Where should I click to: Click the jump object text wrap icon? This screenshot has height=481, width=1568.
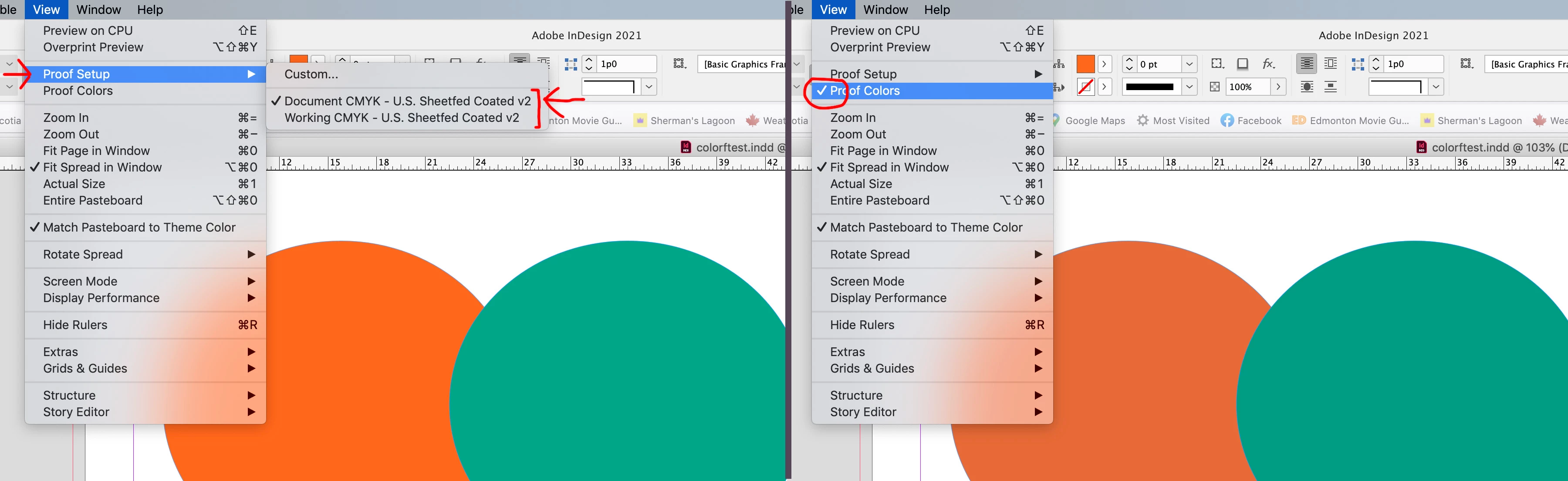1331,87
